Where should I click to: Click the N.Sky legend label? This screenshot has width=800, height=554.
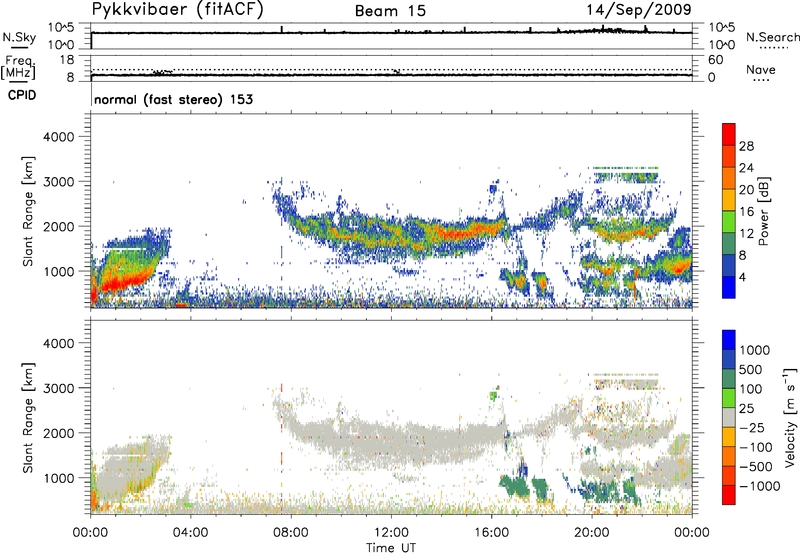pyautogui.click(x=19, y=37)
